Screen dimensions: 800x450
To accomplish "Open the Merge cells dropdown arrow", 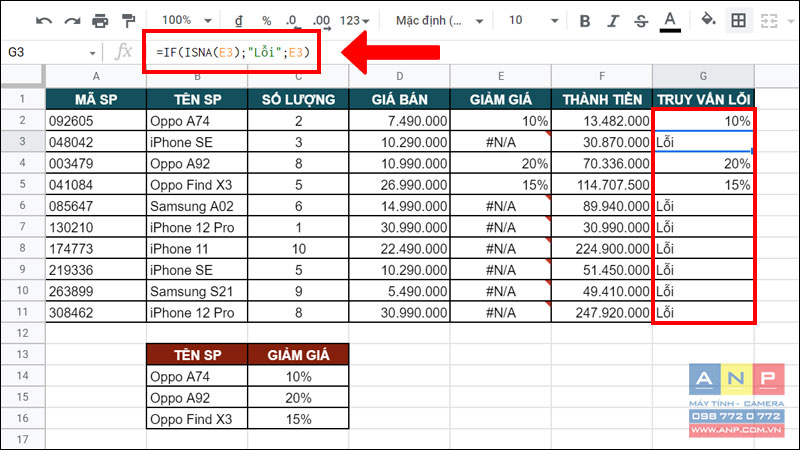I will (x=790, y=21).
